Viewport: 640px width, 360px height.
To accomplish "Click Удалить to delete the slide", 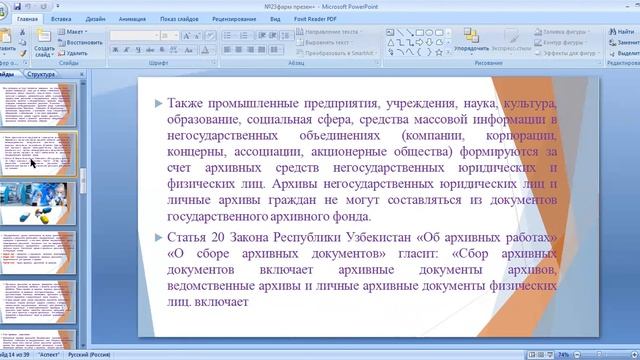I will 73,53.
